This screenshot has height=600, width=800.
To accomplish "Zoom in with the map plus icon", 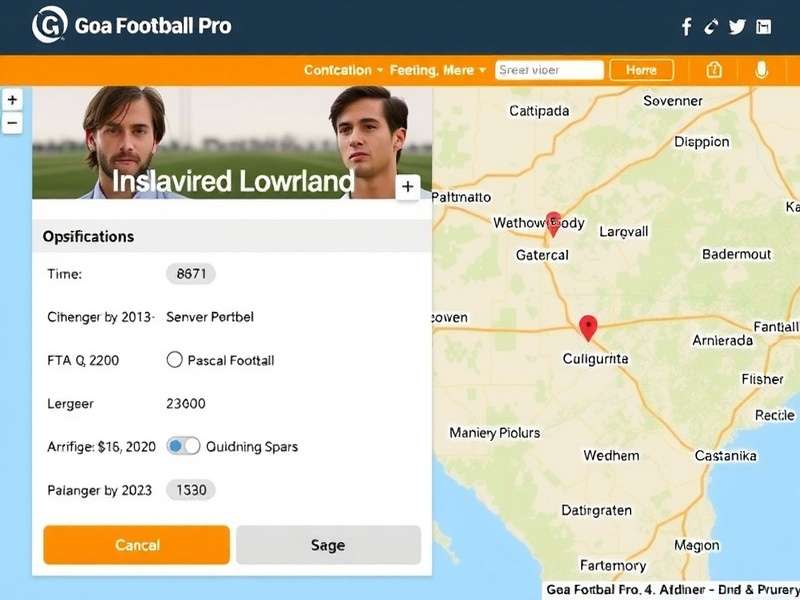I will [x=12, y=99].
